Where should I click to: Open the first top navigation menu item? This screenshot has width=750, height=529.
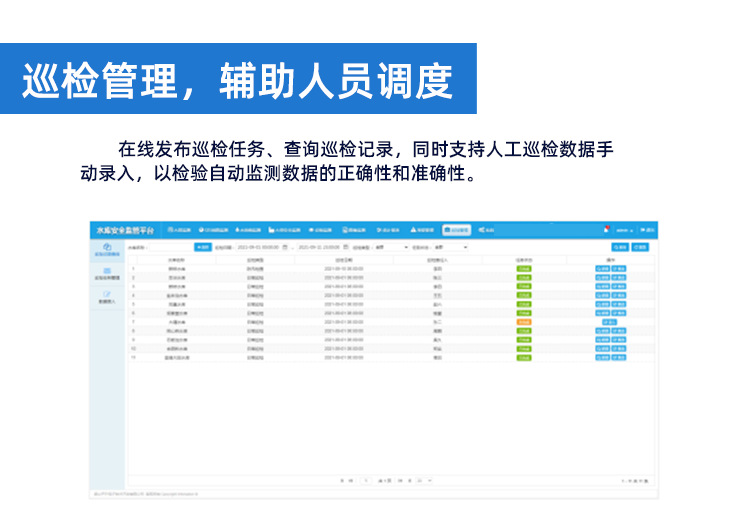pyautogui.click(x=179, y=230)
